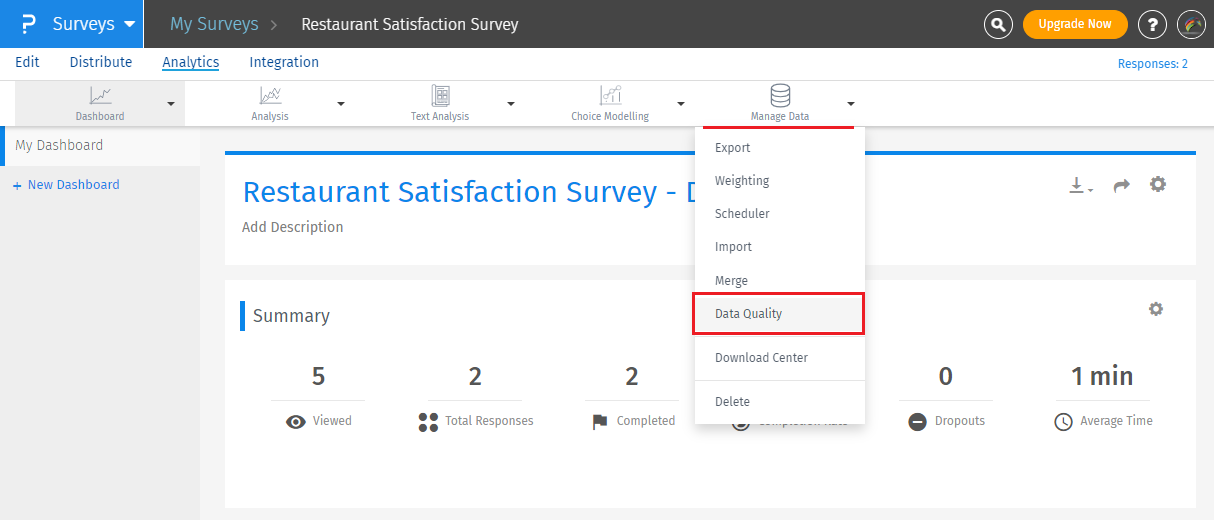Image resolution: width=1214 pixels, height=520 pixels.
Task: Open the Analysis chart icon
Action: [x=270, y=96]
